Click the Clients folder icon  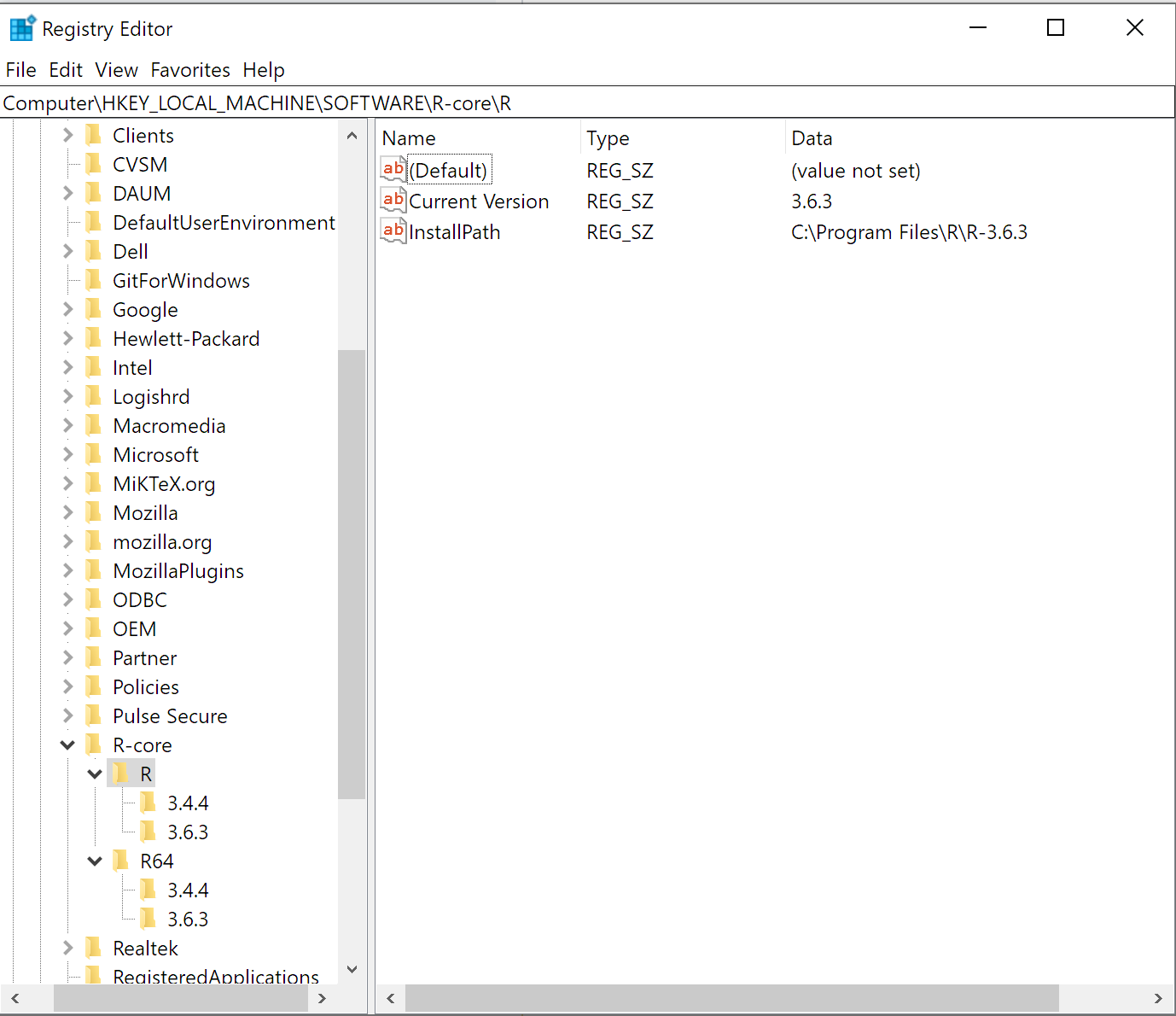click(x=94, y=135)
